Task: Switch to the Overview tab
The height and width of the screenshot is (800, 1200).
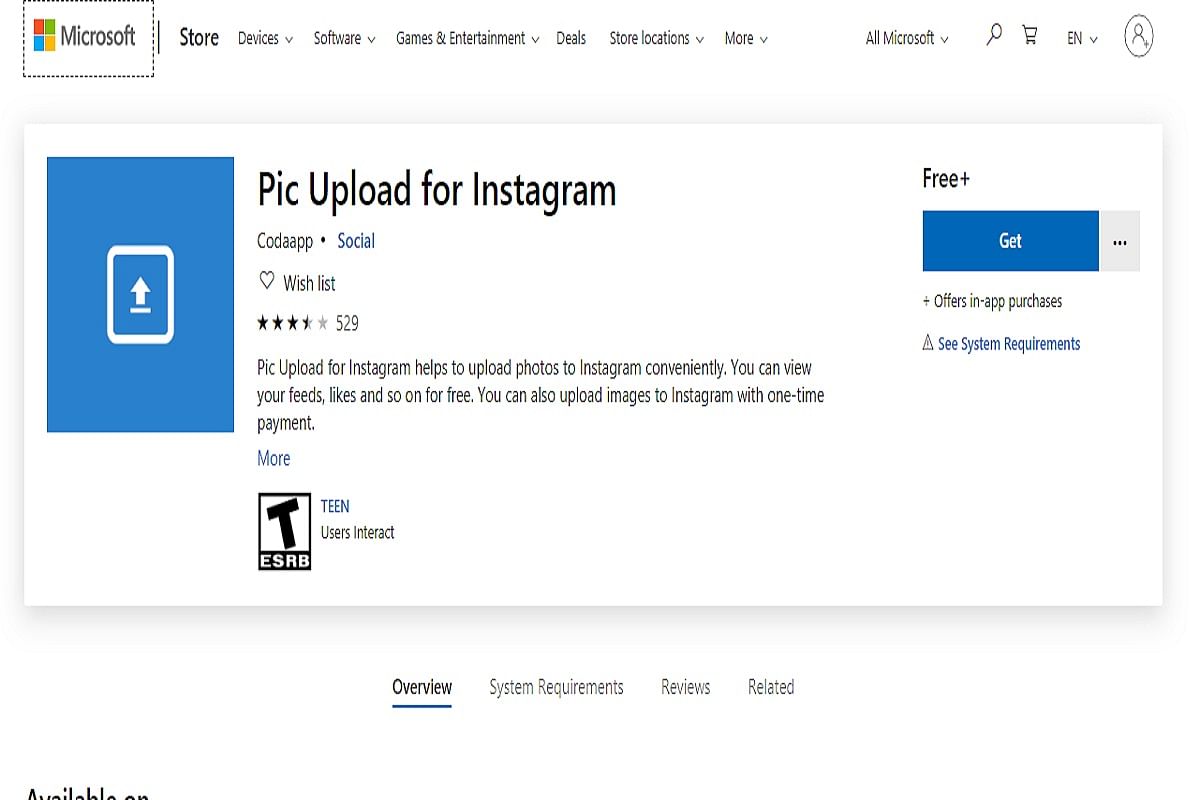Action: click(422, 687)
